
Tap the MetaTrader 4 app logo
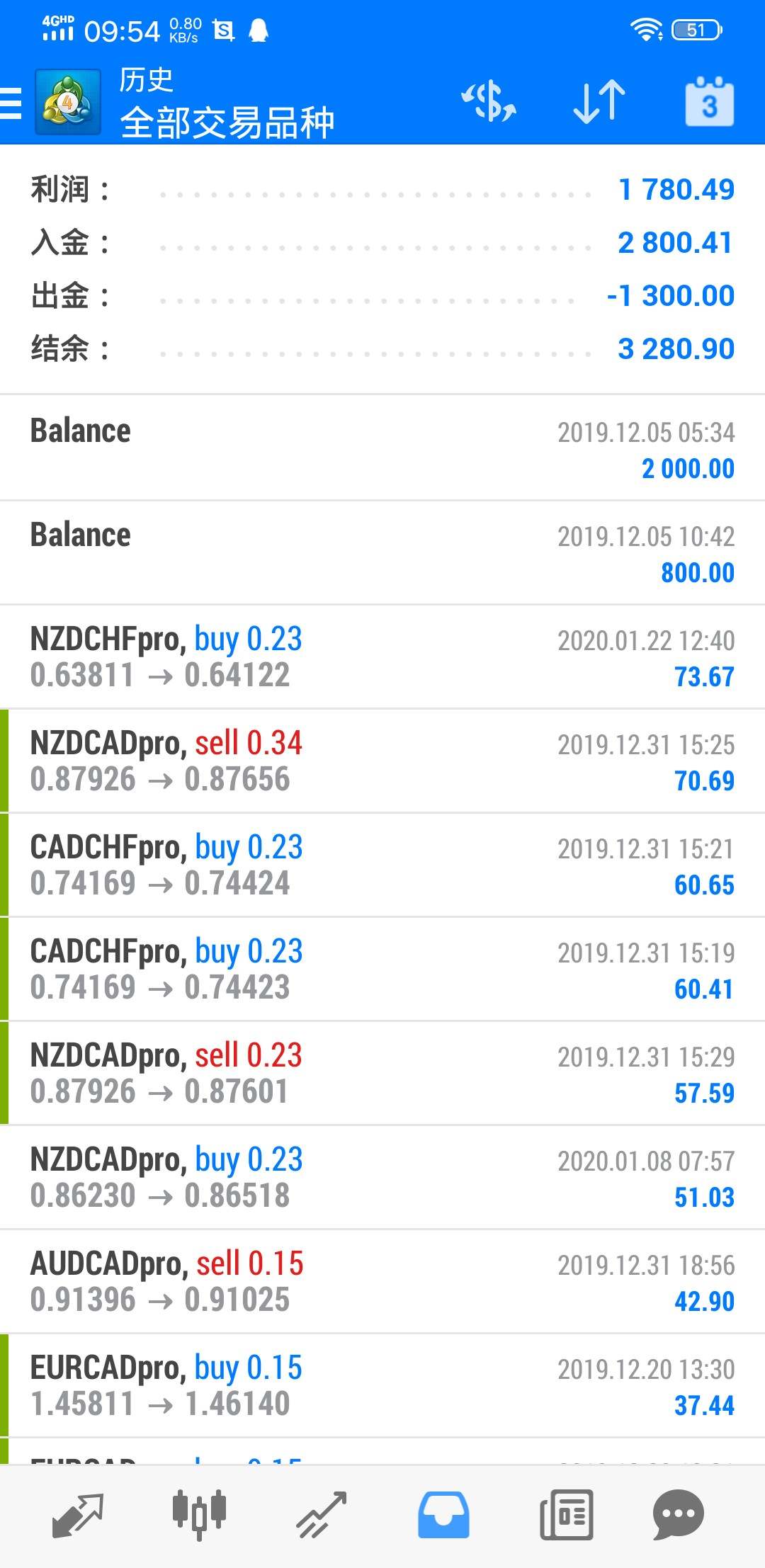[67, 103]
